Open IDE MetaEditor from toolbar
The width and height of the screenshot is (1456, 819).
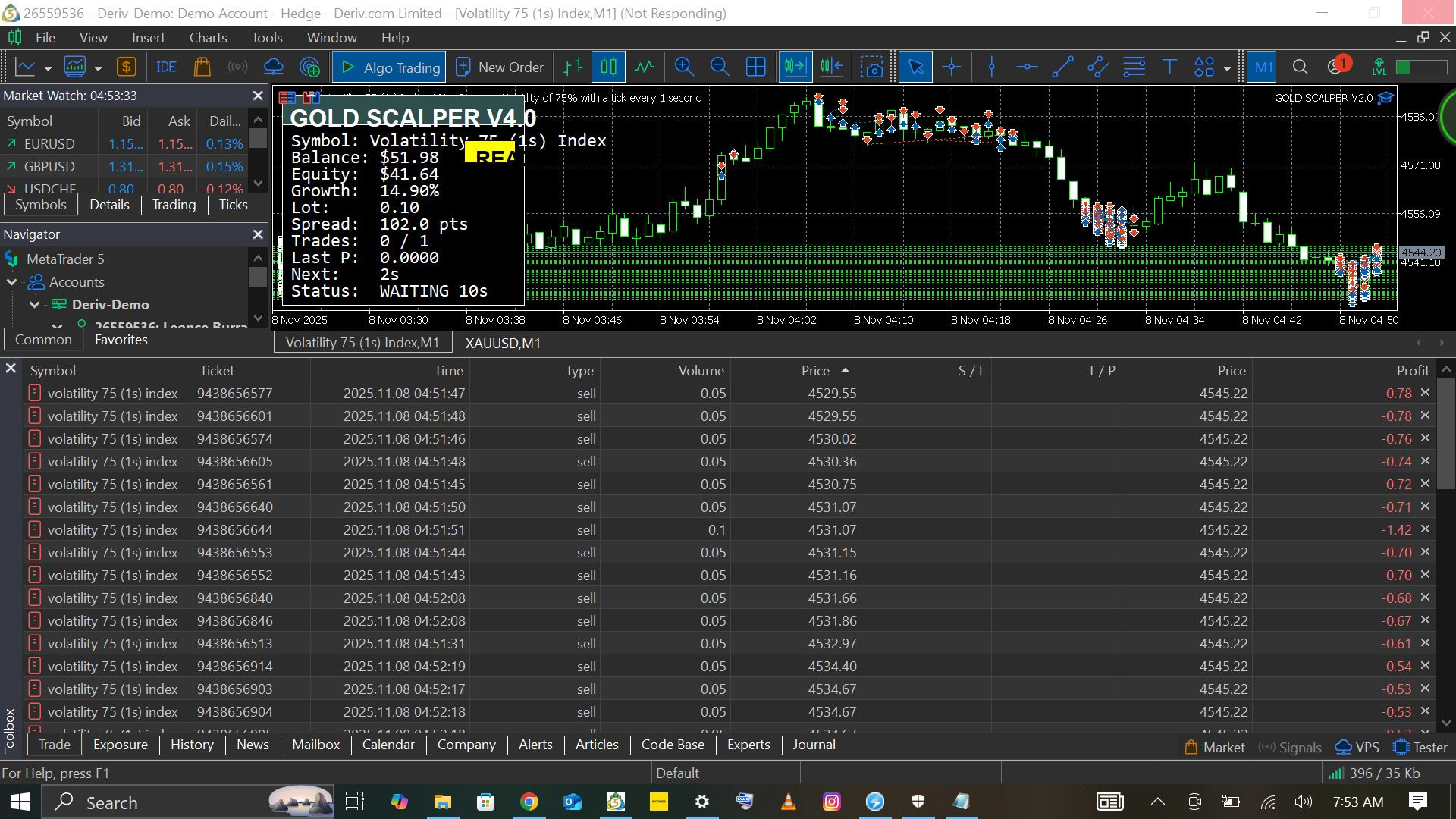pos(166,67)
